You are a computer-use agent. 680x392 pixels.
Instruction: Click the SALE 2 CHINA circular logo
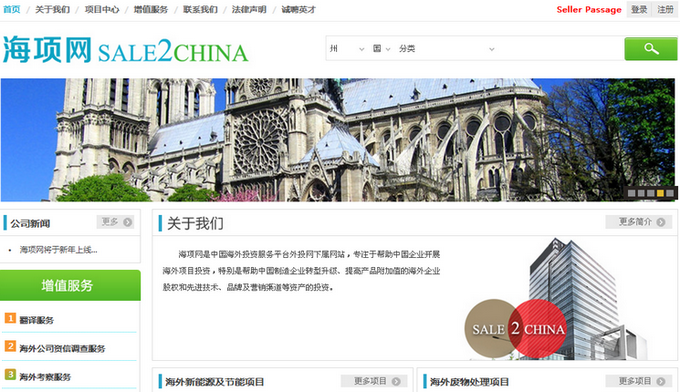coord(516,329)
